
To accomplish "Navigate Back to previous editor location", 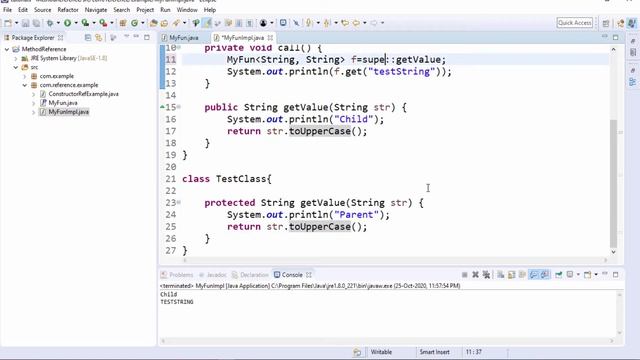I will tap(356, 23).
